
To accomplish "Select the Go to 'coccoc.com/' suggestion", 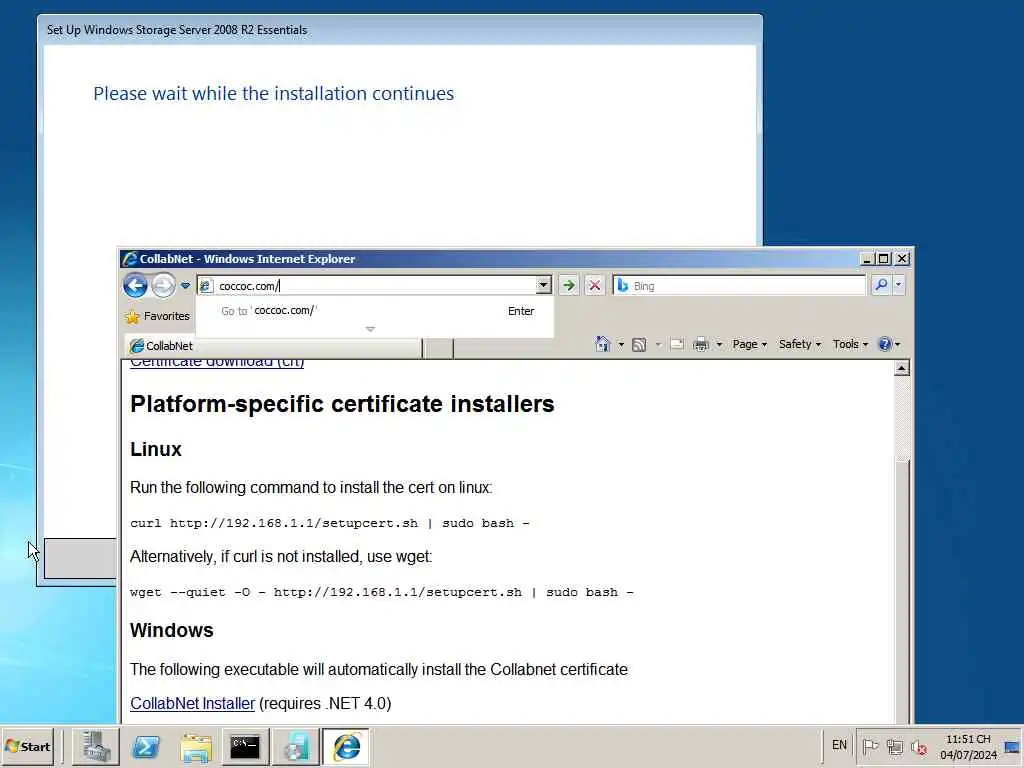I will click(x=375, y=311).
